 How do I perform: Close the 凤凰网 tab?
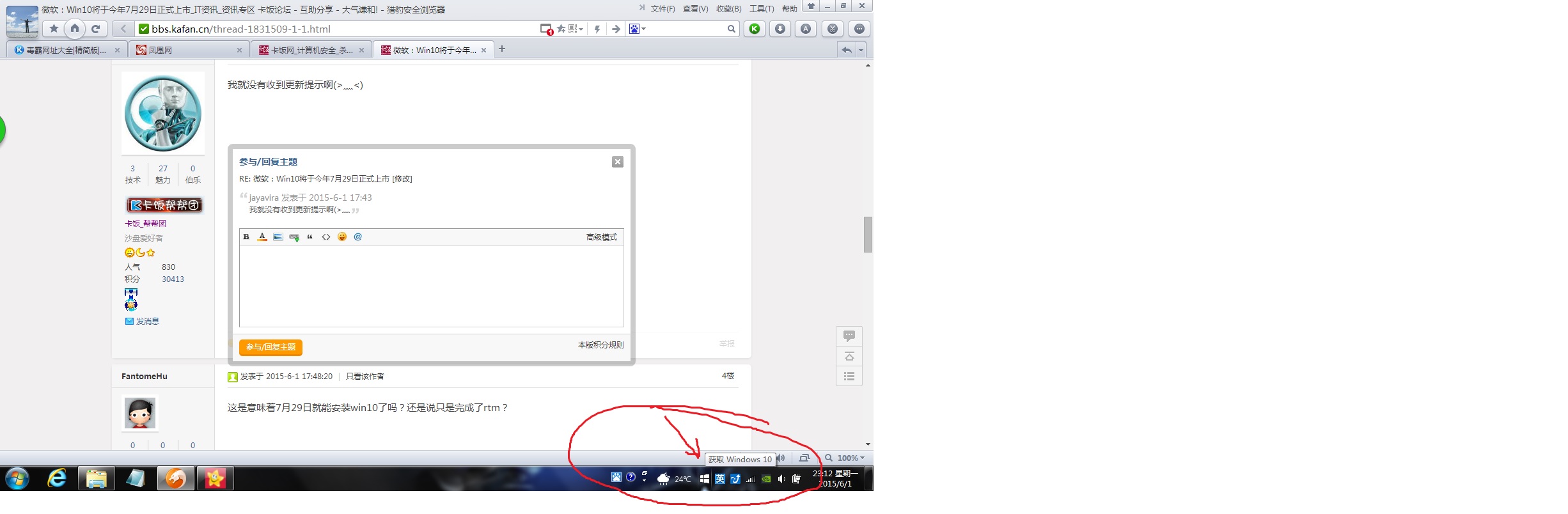click(x=239, y=50)
